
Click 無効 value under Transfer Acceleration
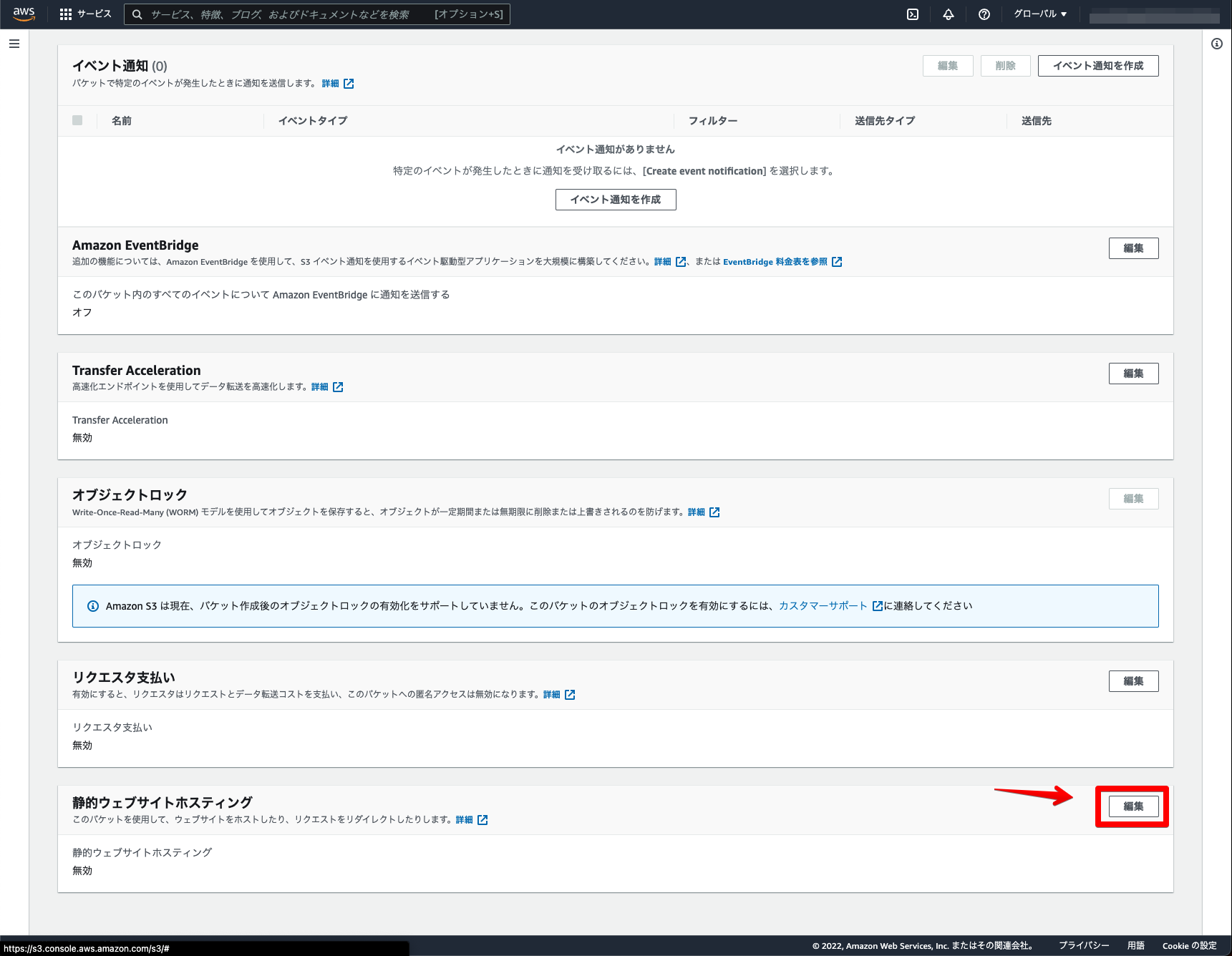point(82,438)
